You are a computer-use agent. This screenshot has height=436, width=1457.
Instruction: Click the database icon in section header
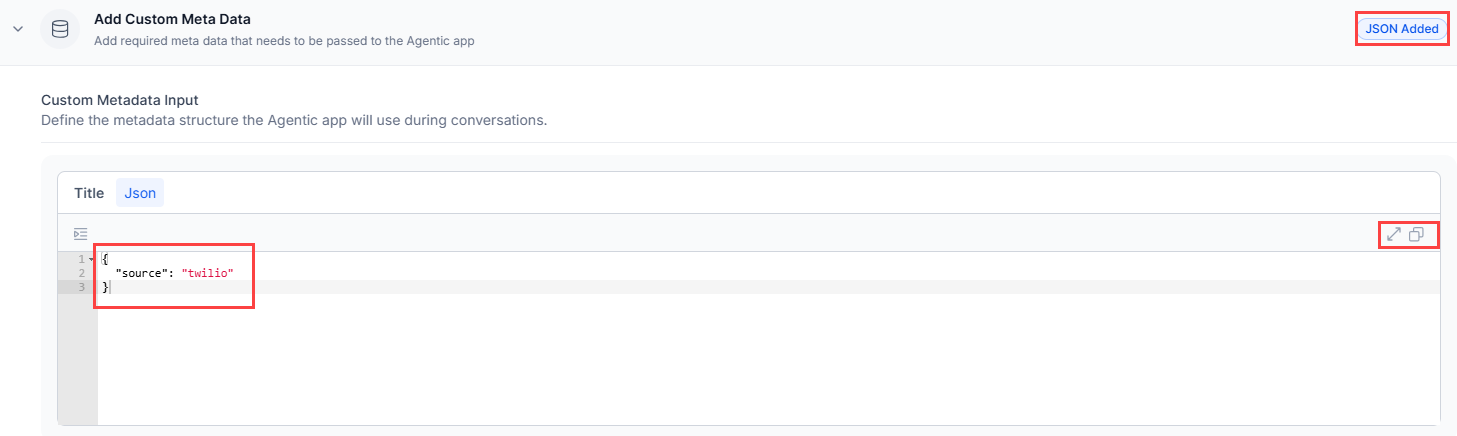[x=60, y=29]
